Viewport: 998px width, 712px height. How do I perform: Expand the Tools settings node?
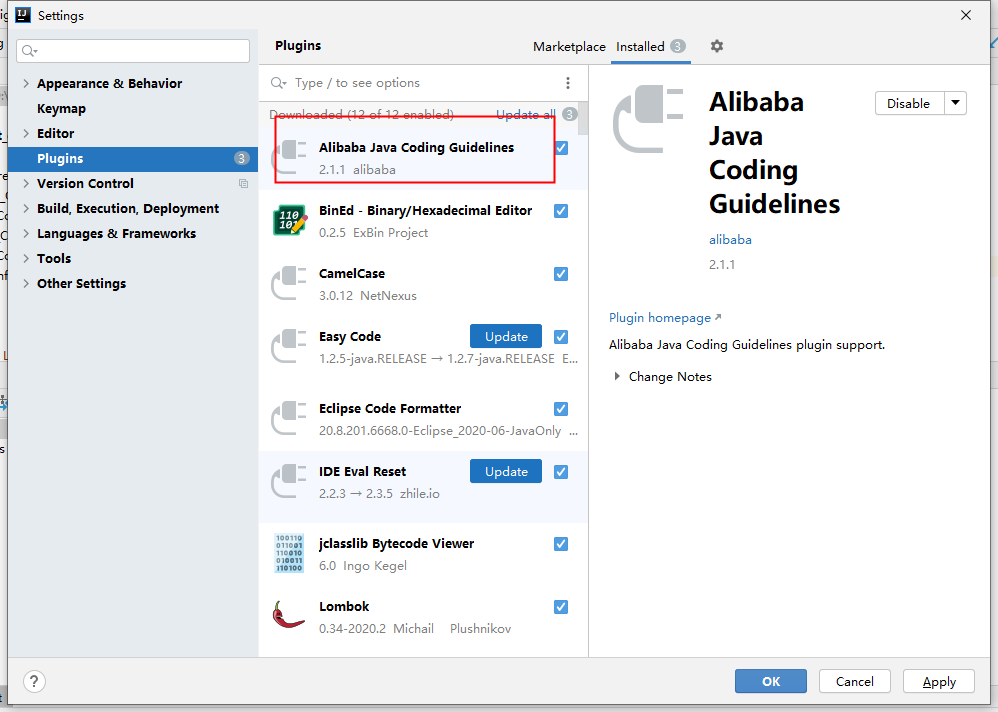(x=26, y=258)
